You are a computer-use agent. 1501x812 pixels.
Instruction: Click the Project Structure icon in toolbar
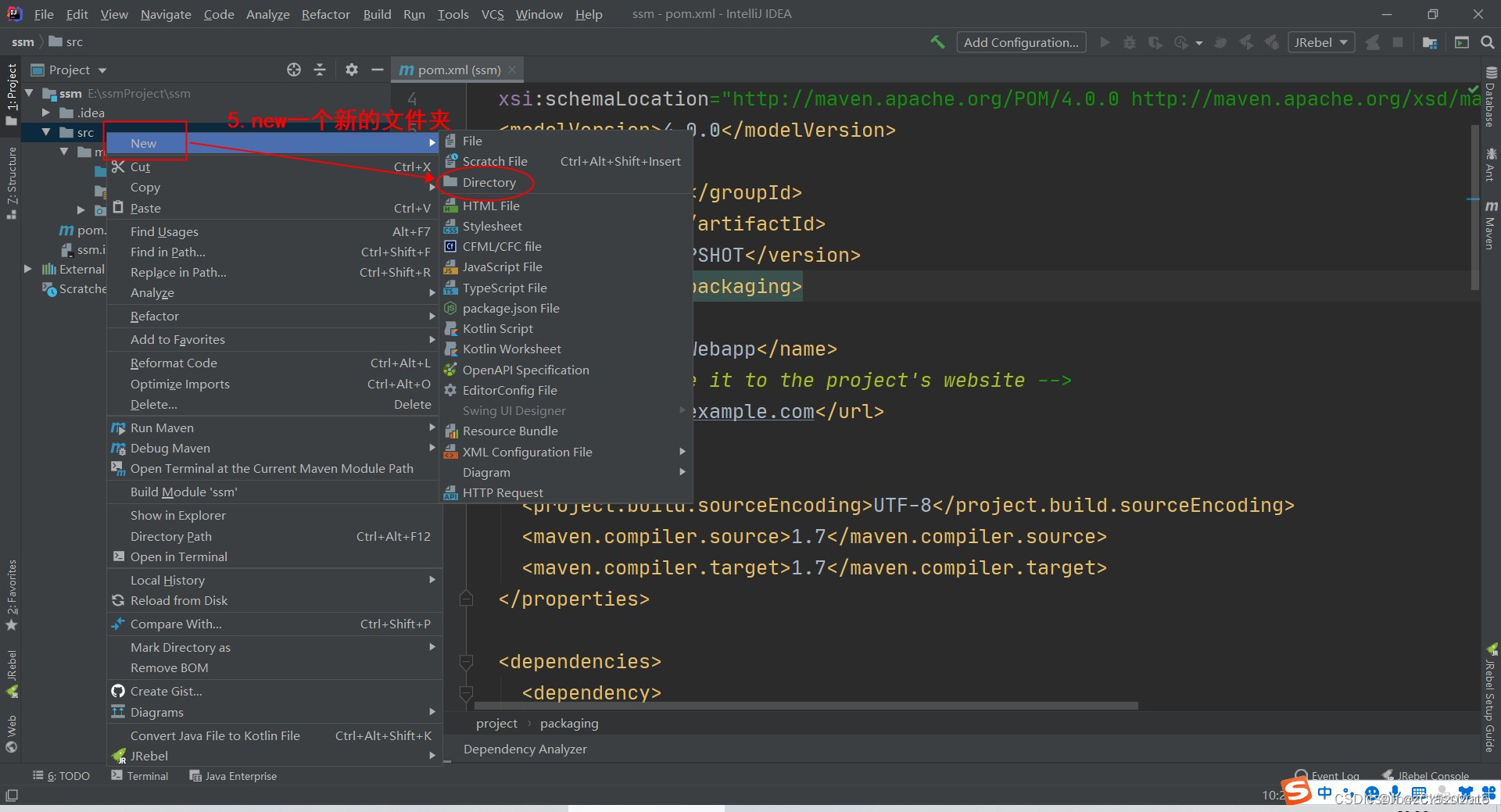1430,42
